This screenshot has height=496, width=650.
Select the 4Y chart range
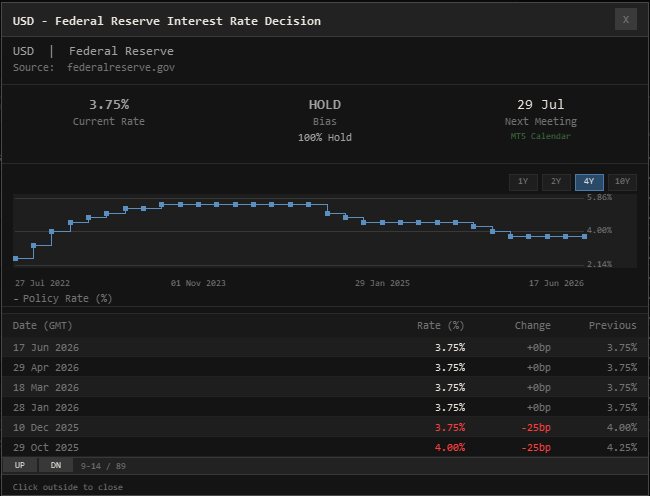point(589,181)
